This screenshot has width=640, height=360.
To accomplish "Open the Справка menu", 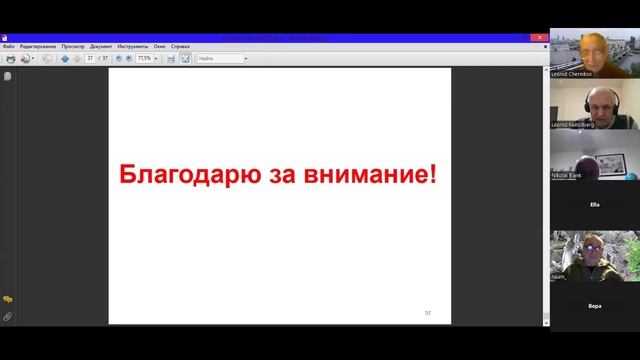I will click(180, 47).
